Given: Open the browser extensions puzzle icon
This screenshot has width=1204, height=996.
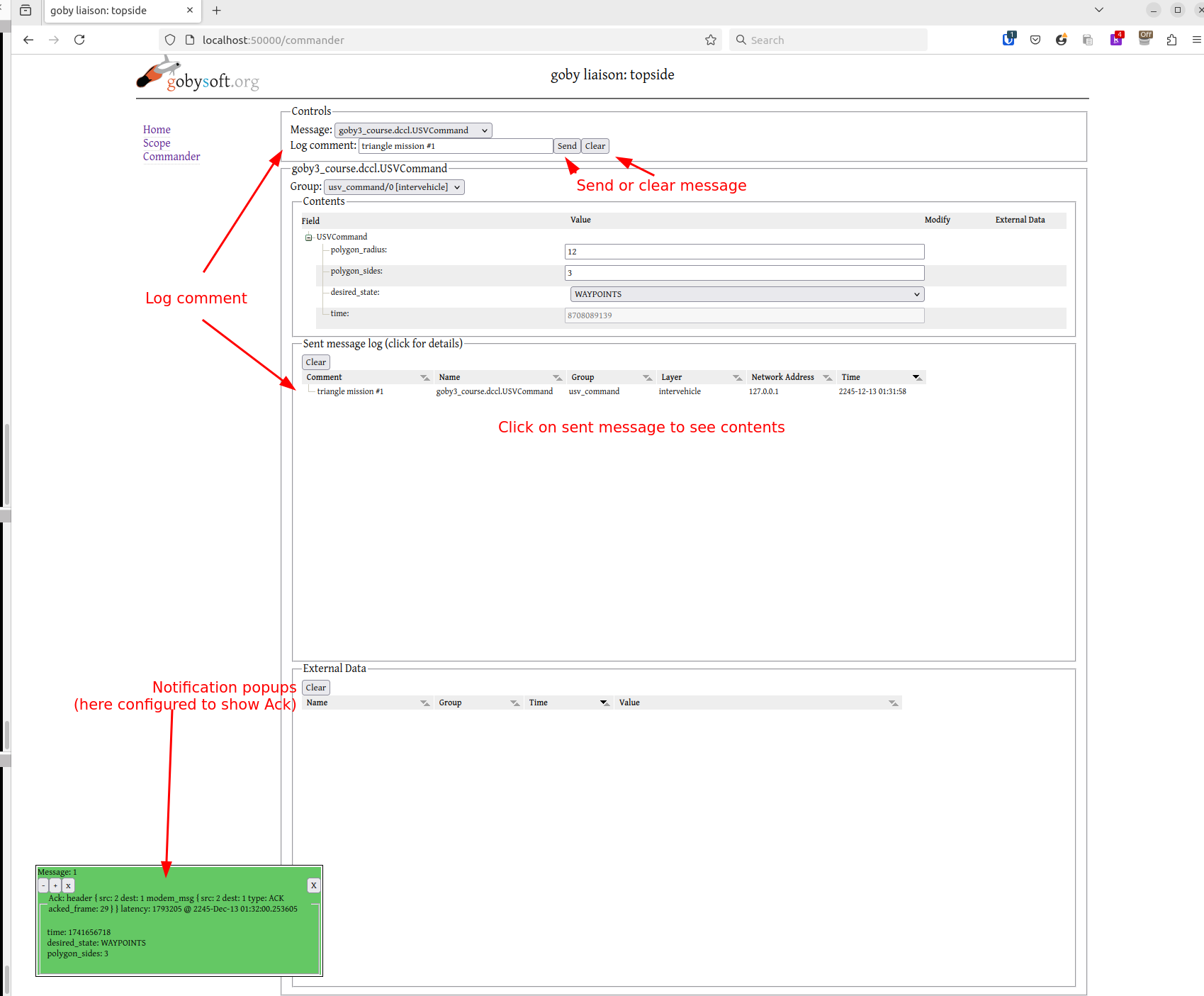Looking at the screenshot, I should 1171,40.
